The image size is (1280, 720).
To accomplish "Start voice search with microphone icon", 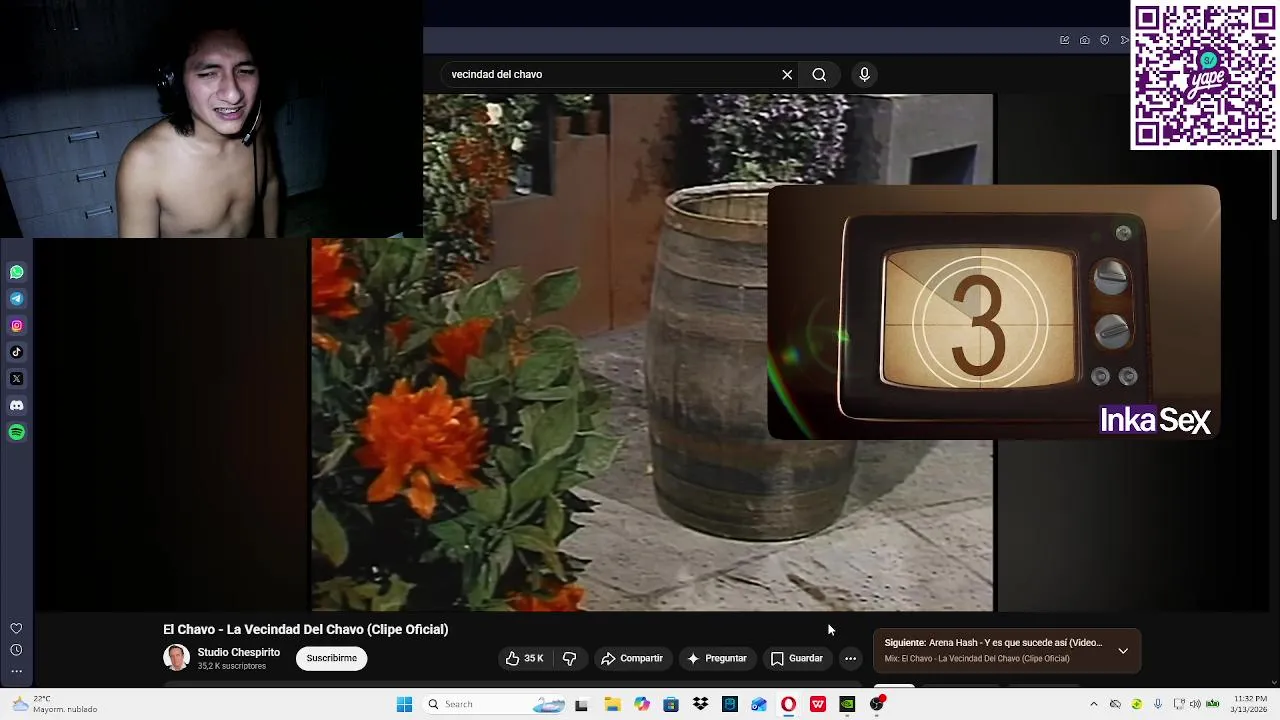I will pyautogui.click(x=865, y=74).
